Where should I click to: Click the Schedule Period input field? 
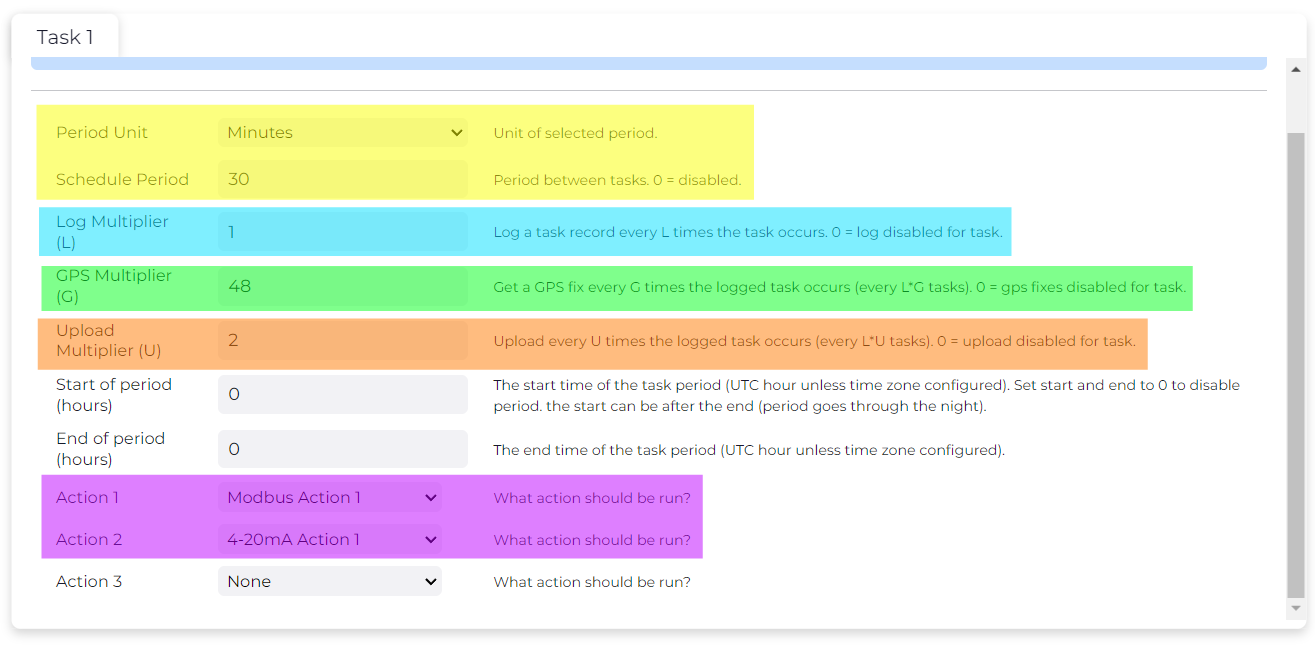coord(342,179)
